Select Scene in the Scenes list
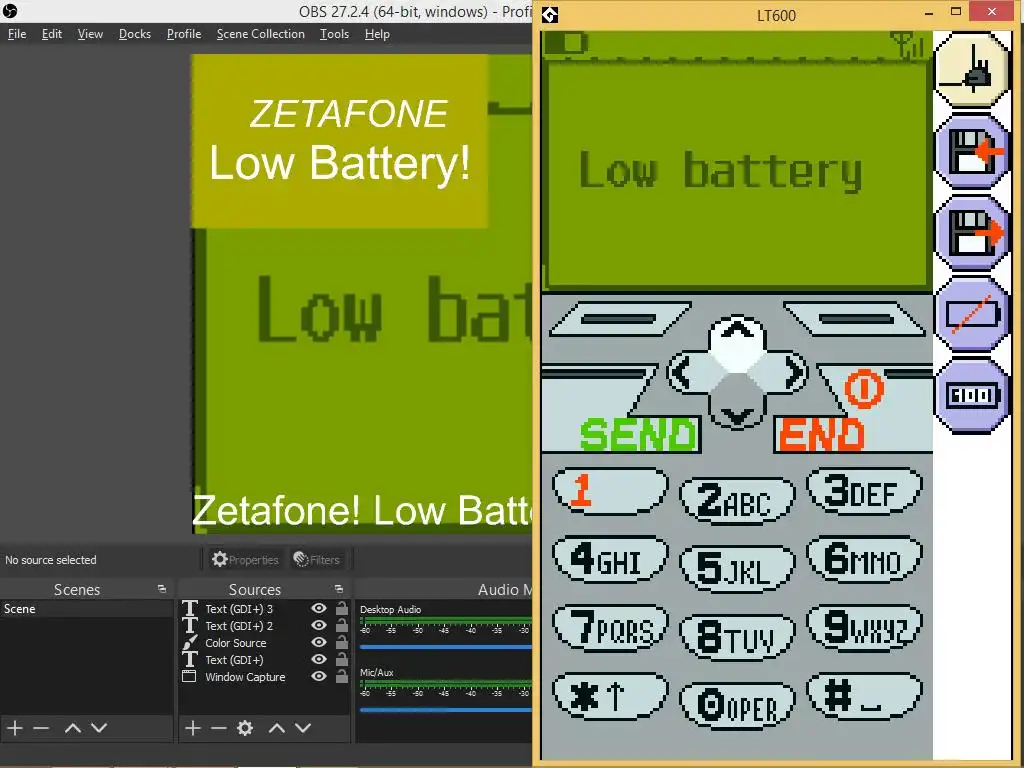 point(86,609)
